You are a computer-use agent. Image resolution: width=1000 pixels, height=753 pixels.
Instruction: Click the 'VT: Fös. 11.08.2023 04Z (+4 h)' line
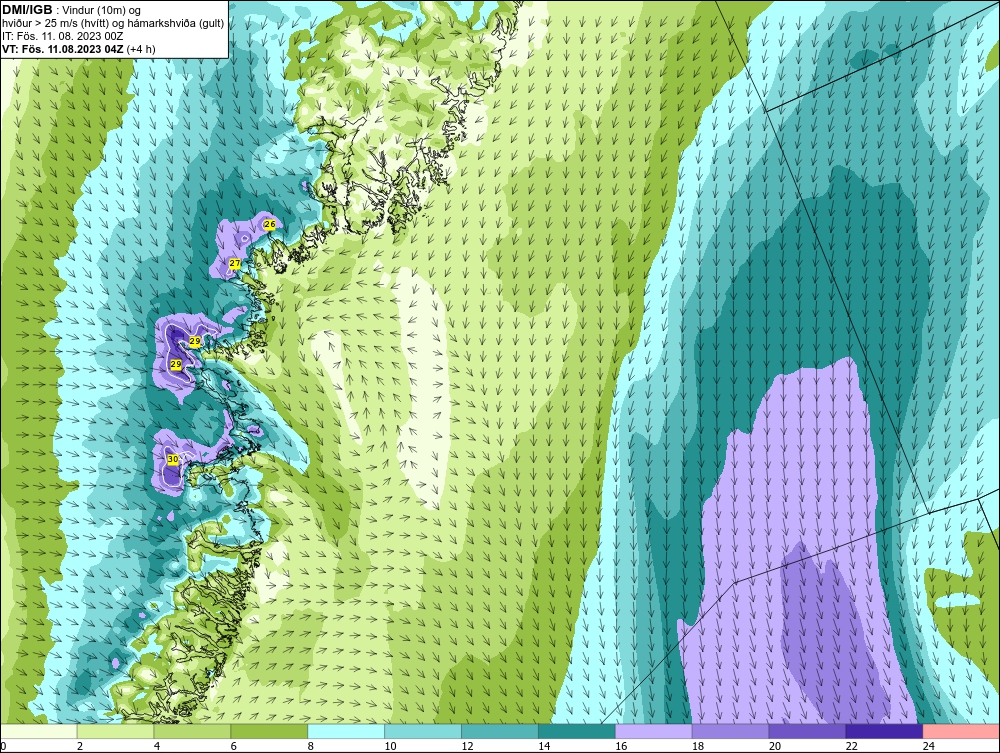coord(78,48)
